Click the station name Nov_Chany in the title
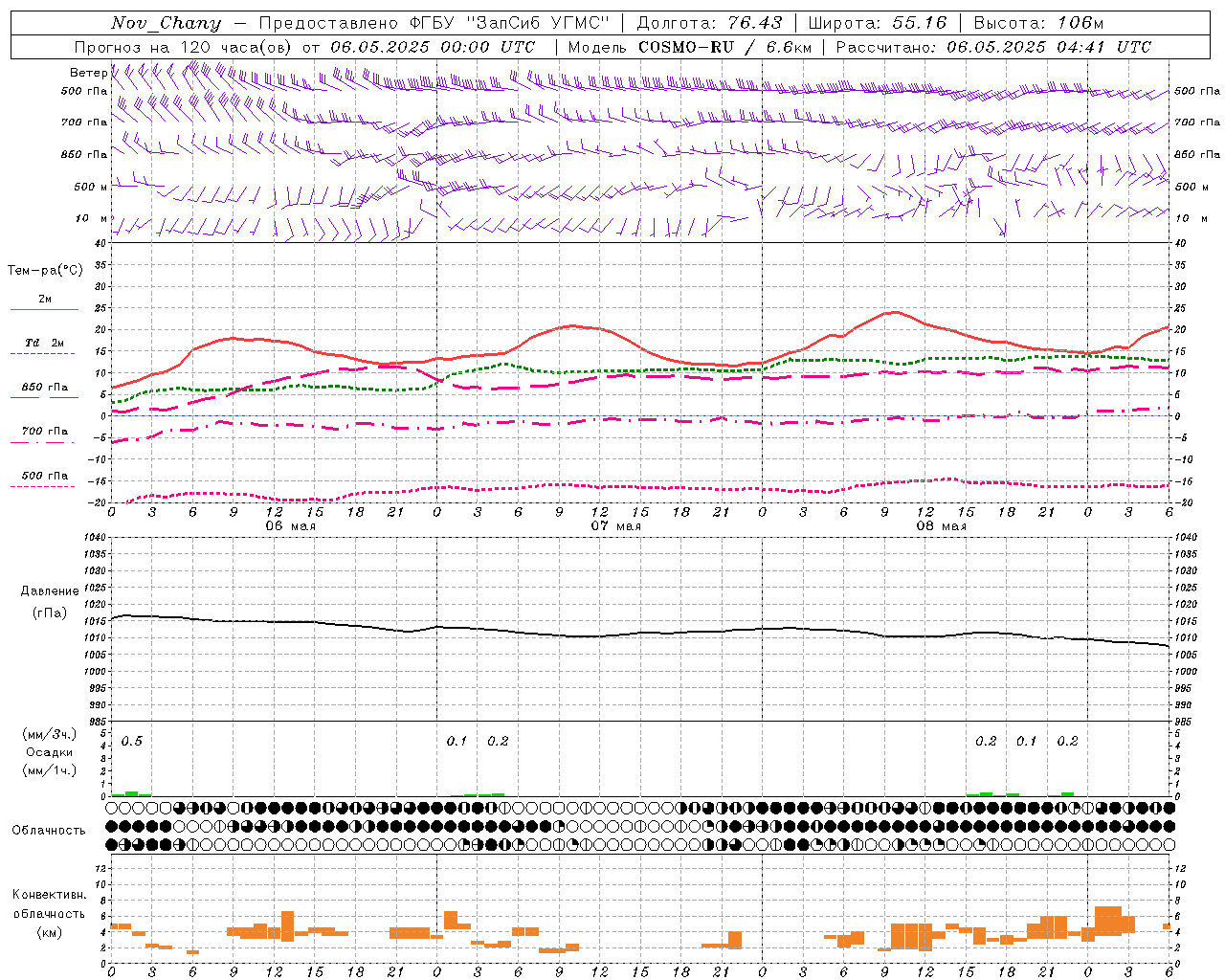This screenshot has width=1225, height=980. (x=166, y=23)
